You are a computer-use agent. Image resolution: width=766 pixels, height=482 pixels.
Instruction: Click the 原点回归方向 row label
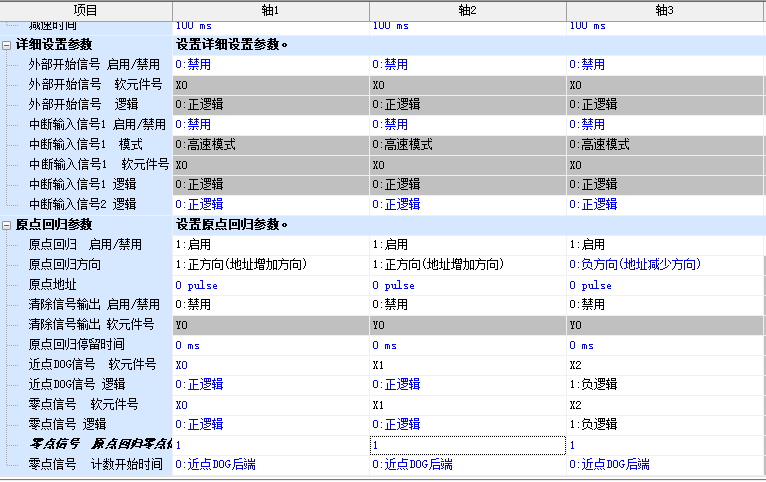64,265
